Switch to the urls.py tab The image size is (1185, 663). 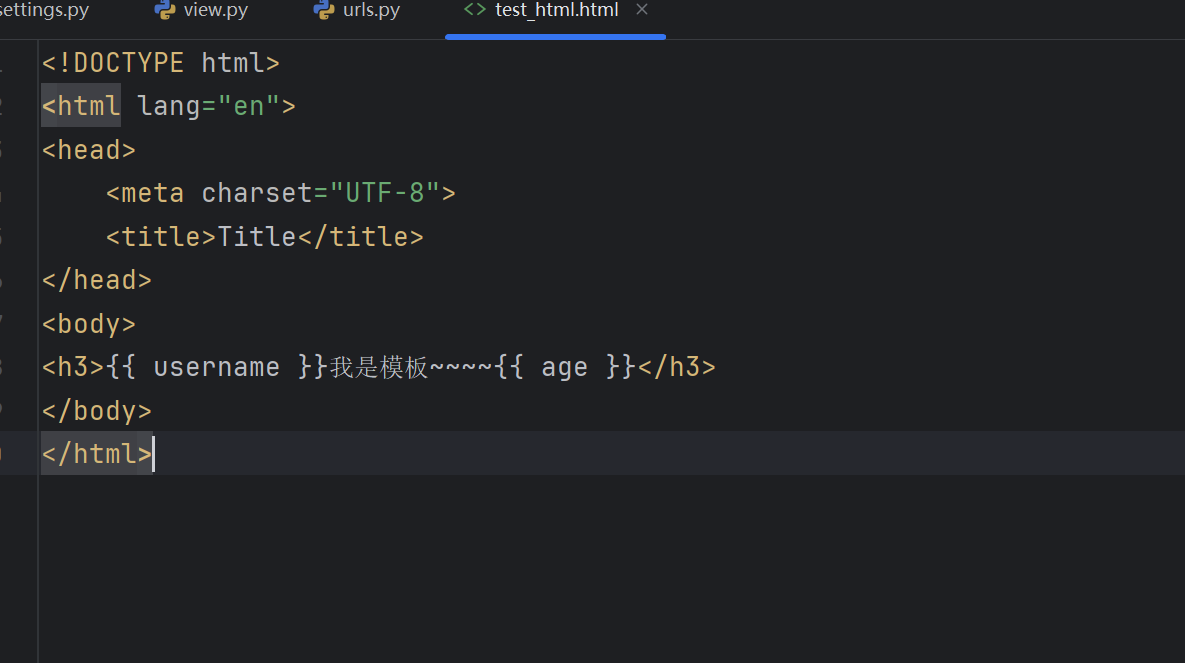[x=371, y=11]
